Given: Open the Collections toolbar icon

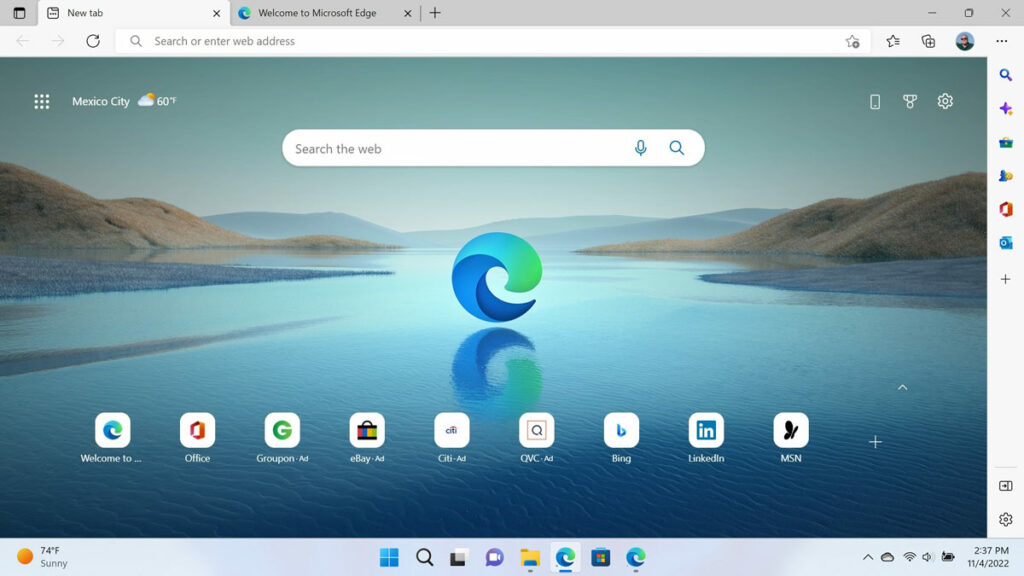Looking at the screenshot, I should [928, 41].
